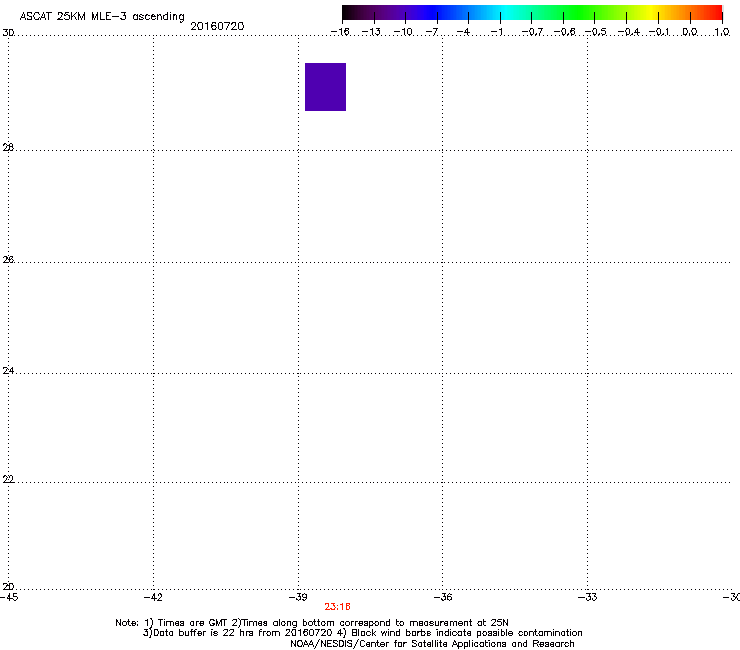Click the longitude label -36
Image resolution: width=740 pixels, height=650 pixels.
pos(443,598)
